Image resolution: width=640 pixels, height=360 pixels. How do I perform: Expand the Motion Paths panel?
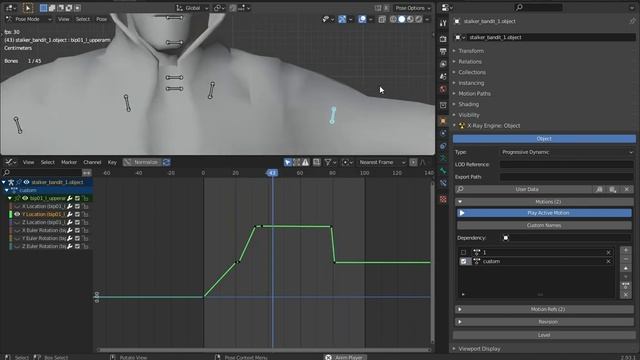[474, 94]
